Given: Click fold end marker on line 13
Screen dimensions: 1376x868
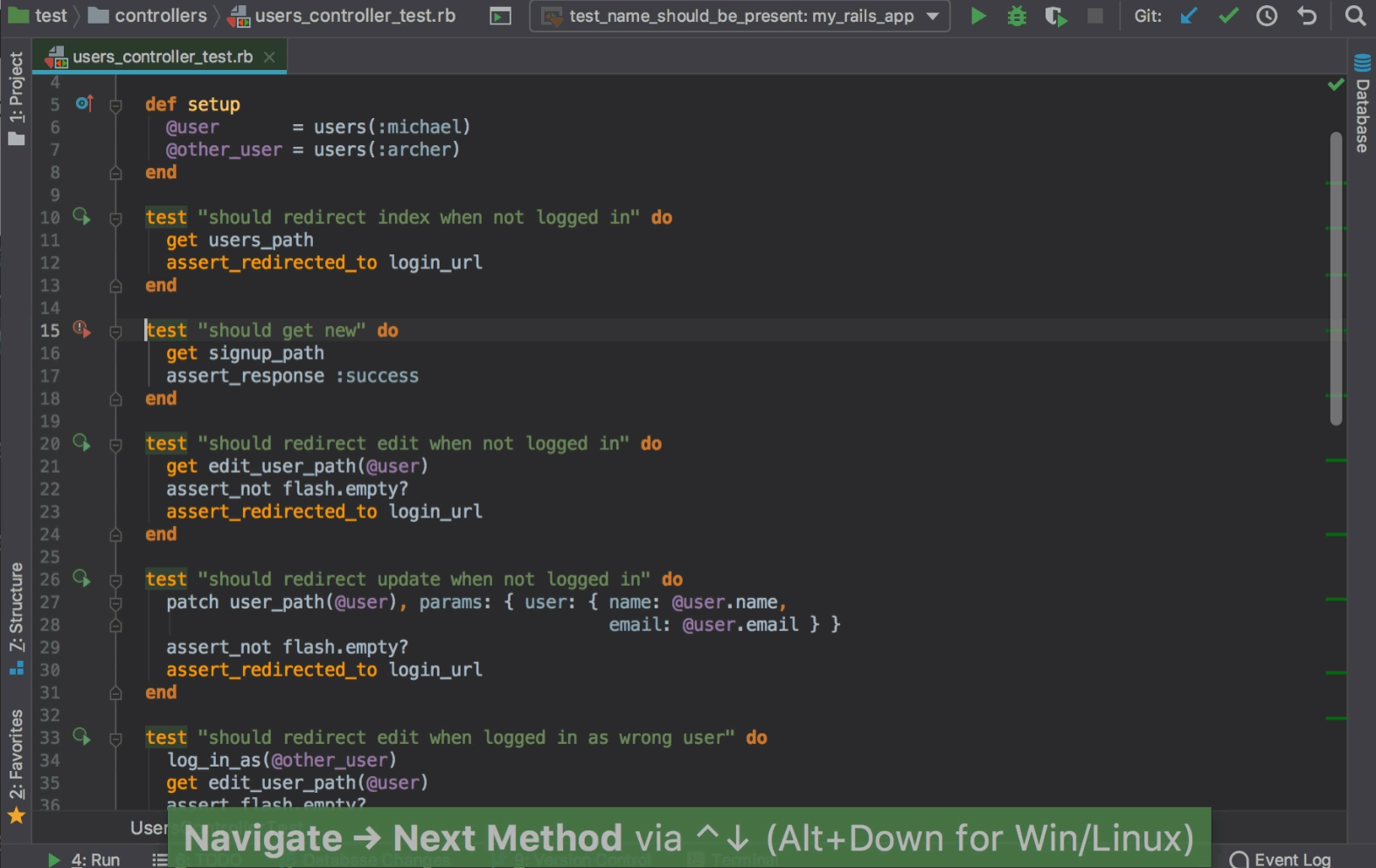Looking at the screenshot, I should [115, 286].
